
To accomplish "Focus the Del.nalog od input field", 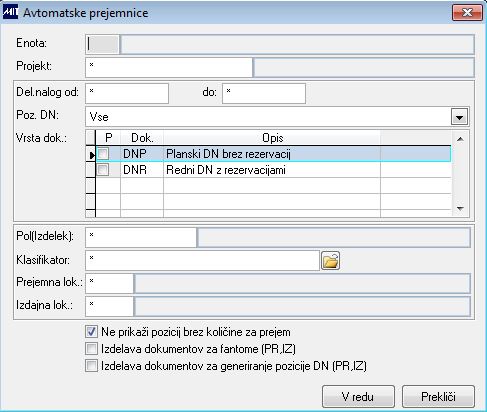I will tap(127, 93).
